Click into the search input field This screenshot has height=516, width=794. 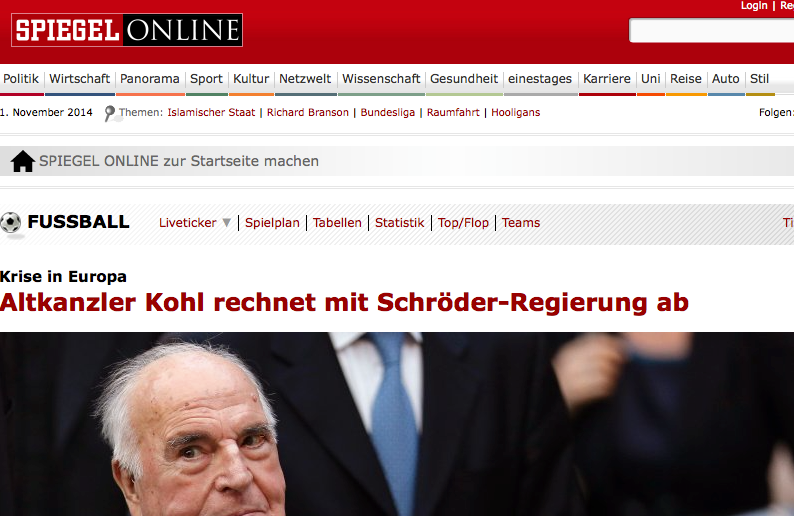coord(711,30)
